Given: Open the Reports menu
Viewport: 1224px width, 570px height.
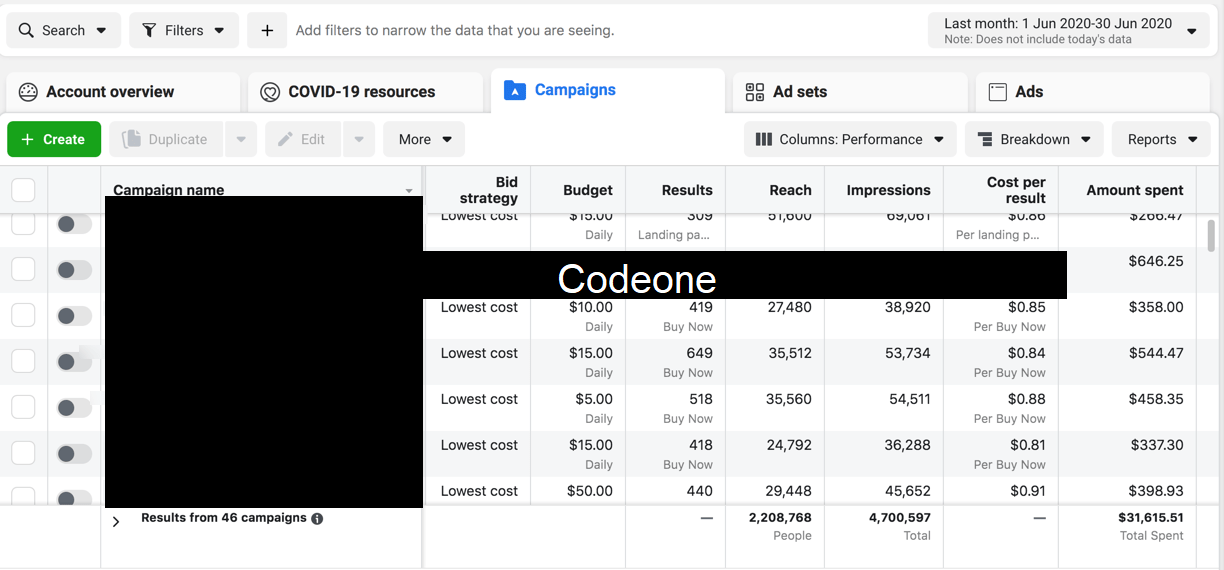Looking at the screenshot, I should pos(1160,139).
